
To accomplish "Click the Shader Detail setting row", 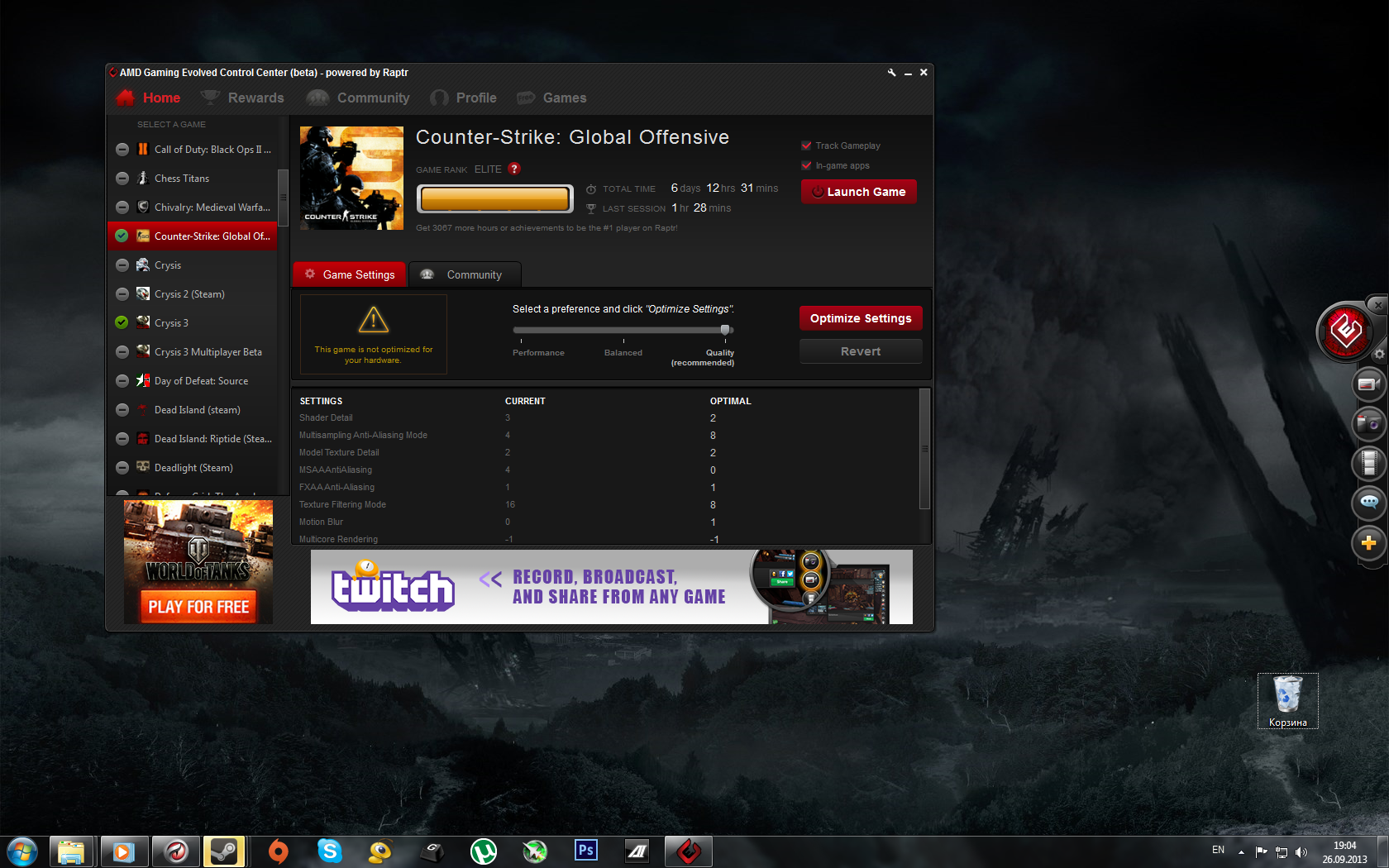I will (606, 418).
